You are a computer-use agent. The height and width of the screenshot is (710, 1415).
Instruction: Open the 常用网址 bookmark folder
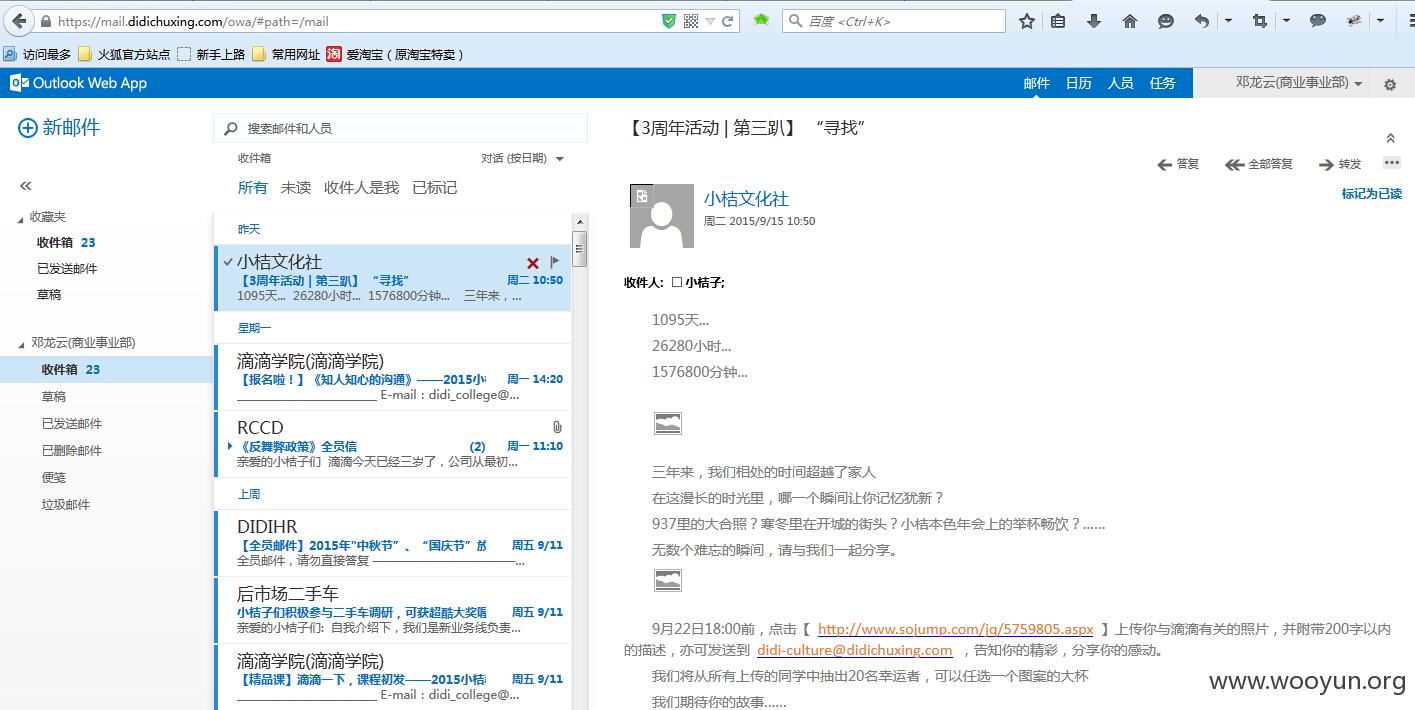pyautogui.click(x=286, y=54)
